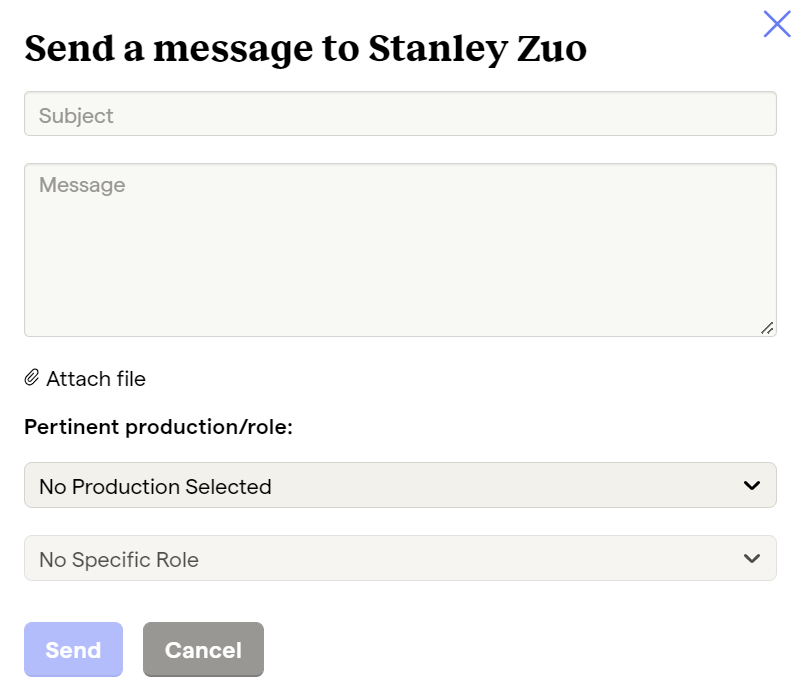Click the paperclip attachment icon
The height and width of the screenshot is (696, 797).
click(x=32, y=378)
